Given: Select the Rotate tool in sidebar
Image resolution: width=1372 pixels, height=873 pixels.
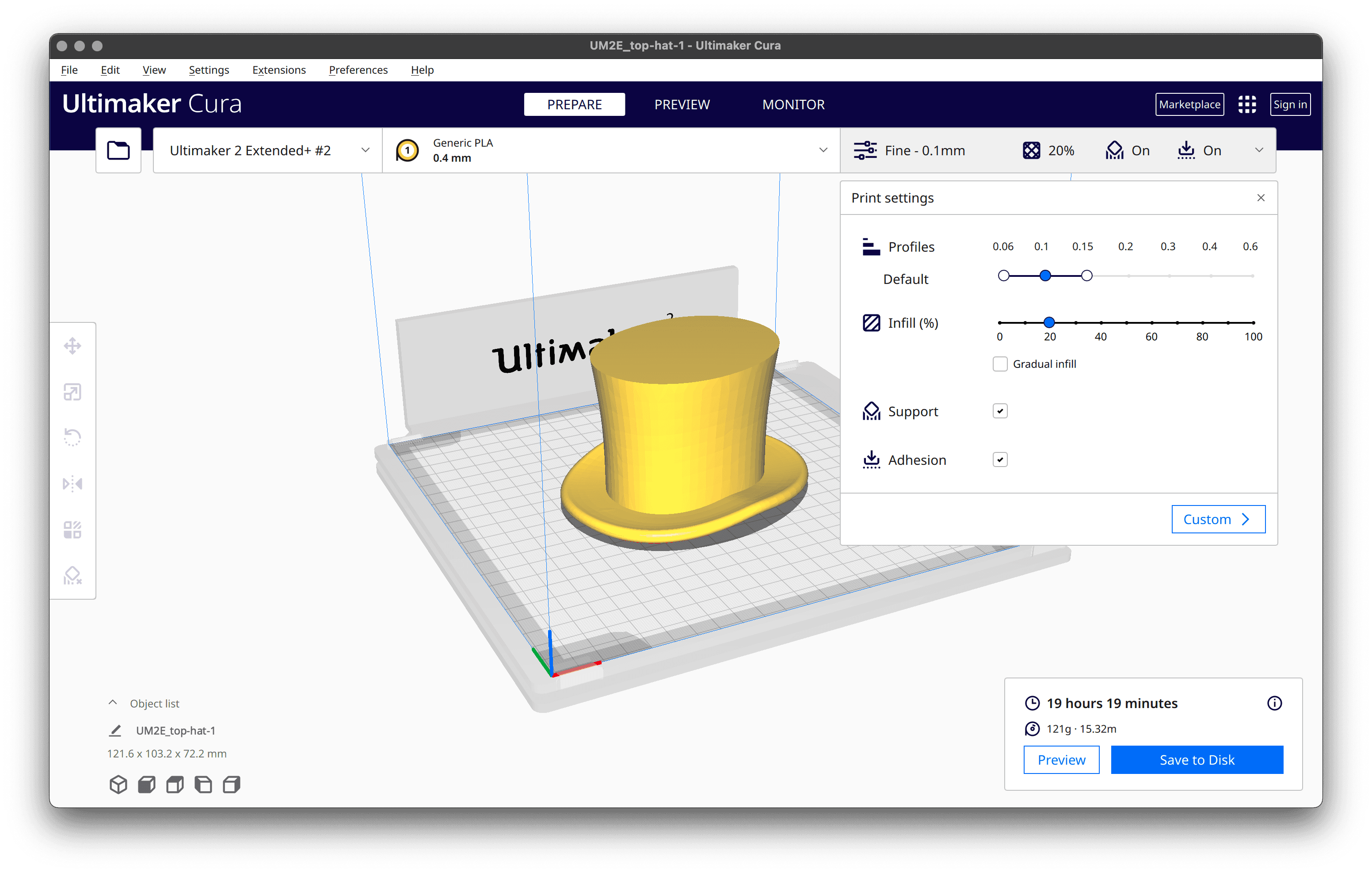Looking at the screenshot, I should click(72, 438).
